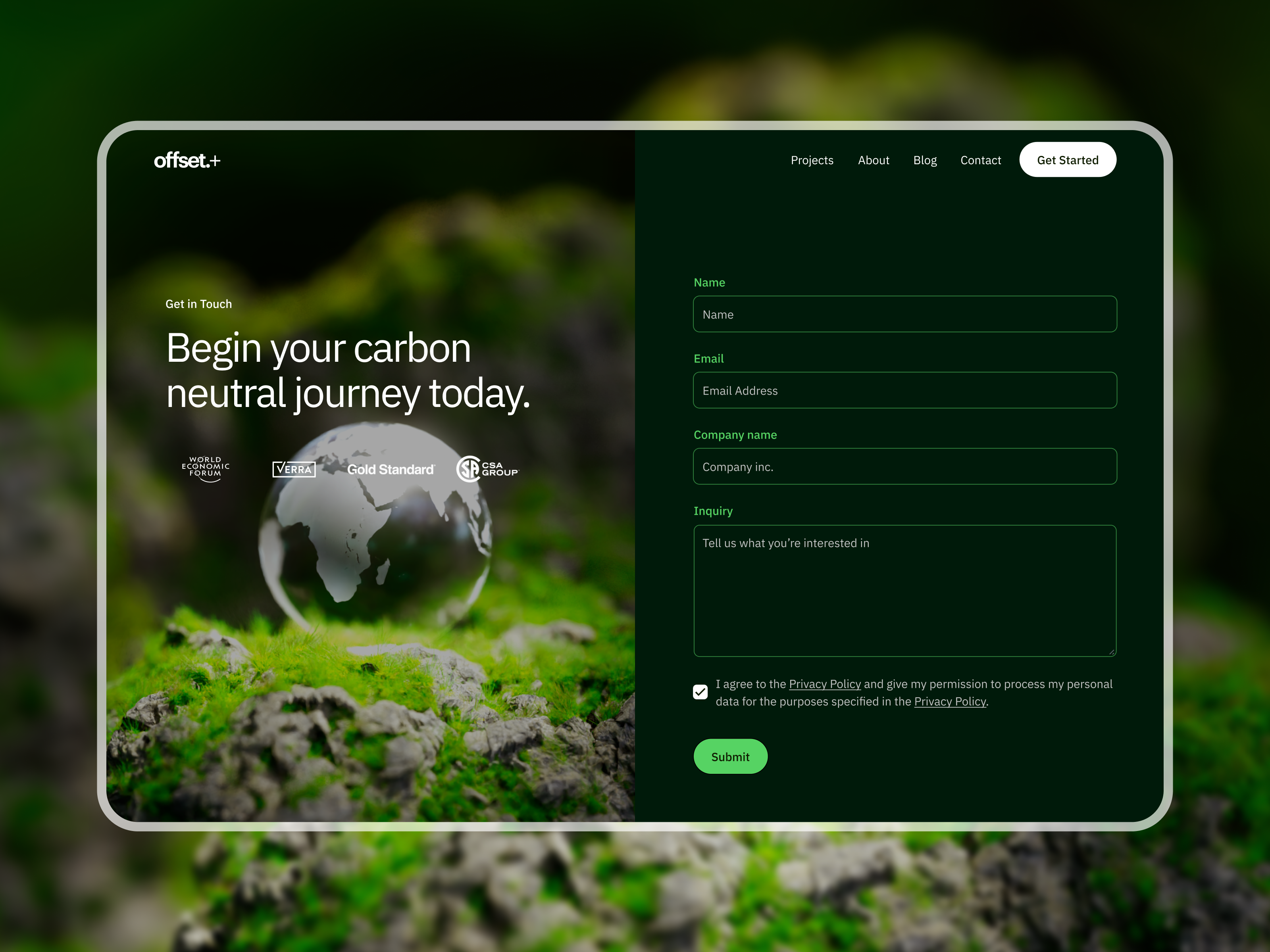Open the Blog page

[x=925, y=160]
